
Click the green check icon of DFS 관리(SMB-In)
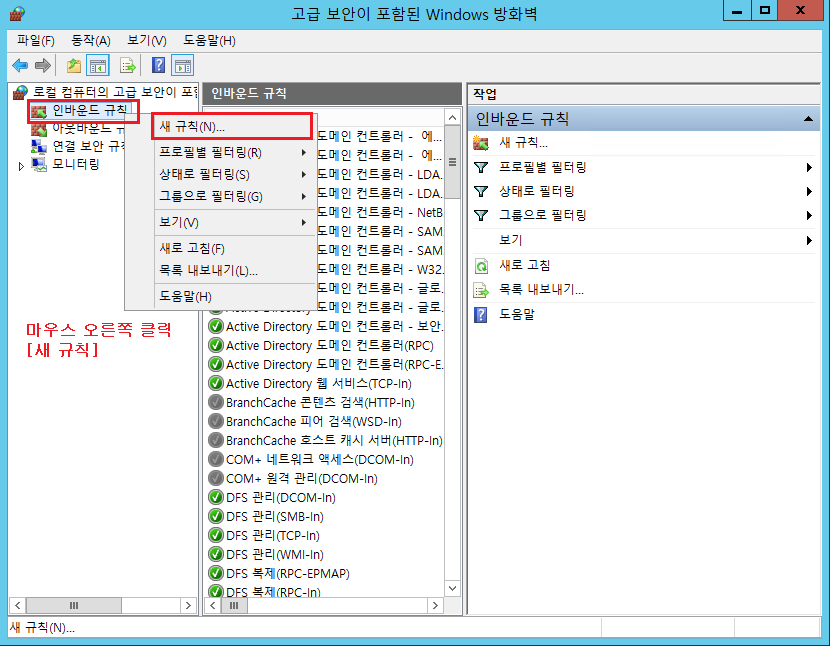point(215,516)
